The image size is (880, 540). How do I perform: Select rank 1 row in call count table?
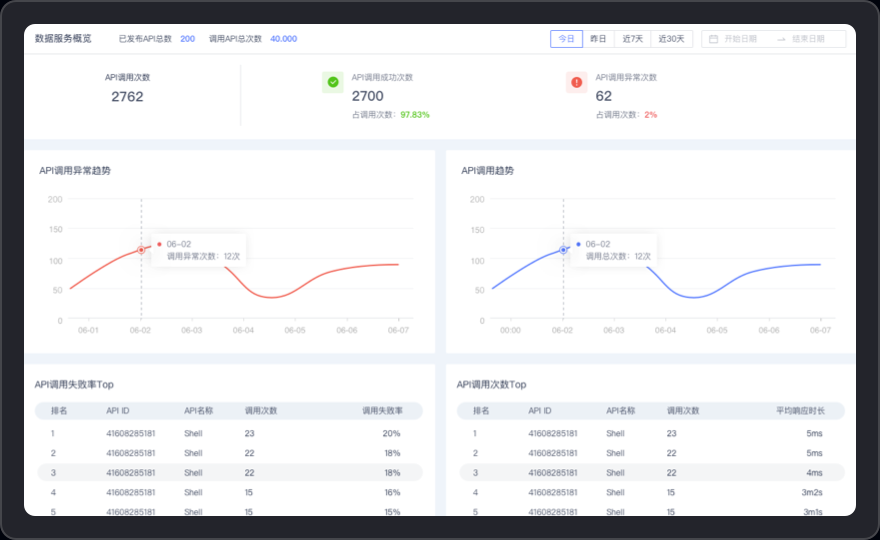point(651,434)
